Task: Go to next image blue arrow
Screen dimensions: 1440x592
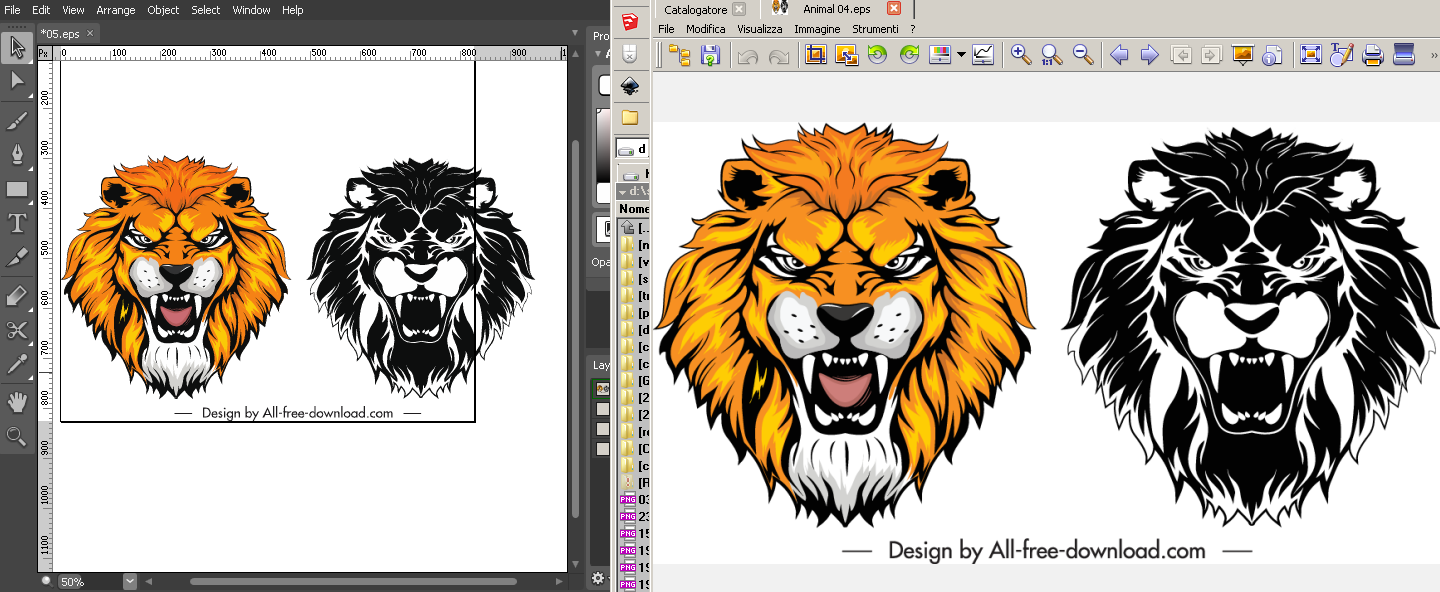Action: (1150, 55)
